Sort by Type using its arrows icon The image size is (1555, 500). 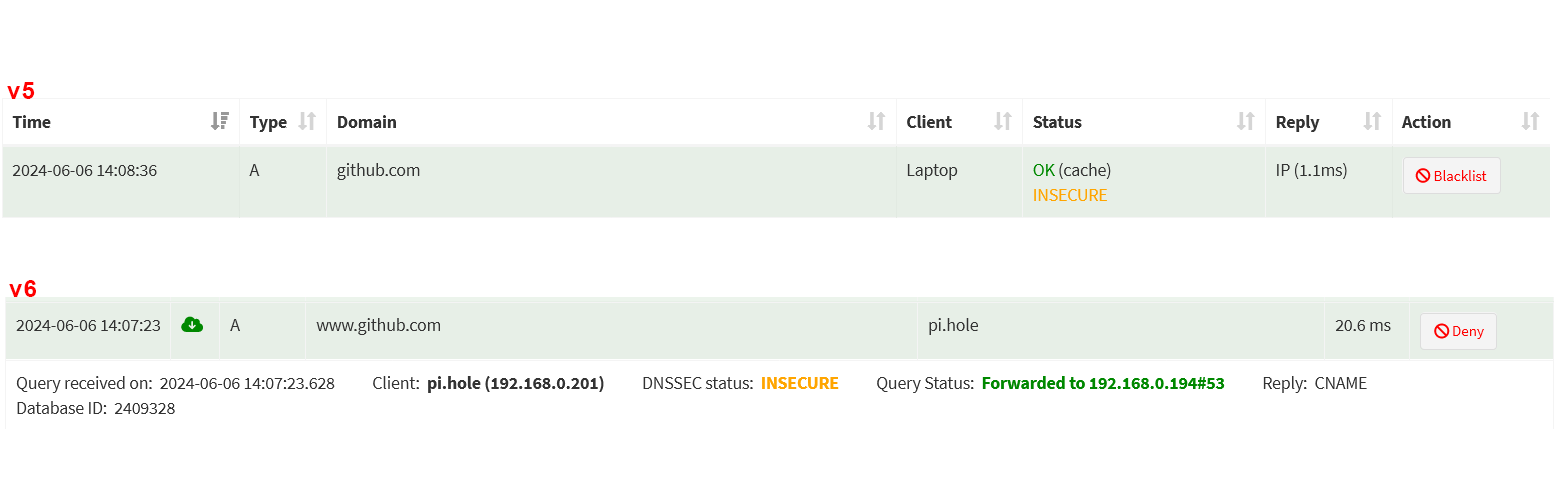coord(307,122)
